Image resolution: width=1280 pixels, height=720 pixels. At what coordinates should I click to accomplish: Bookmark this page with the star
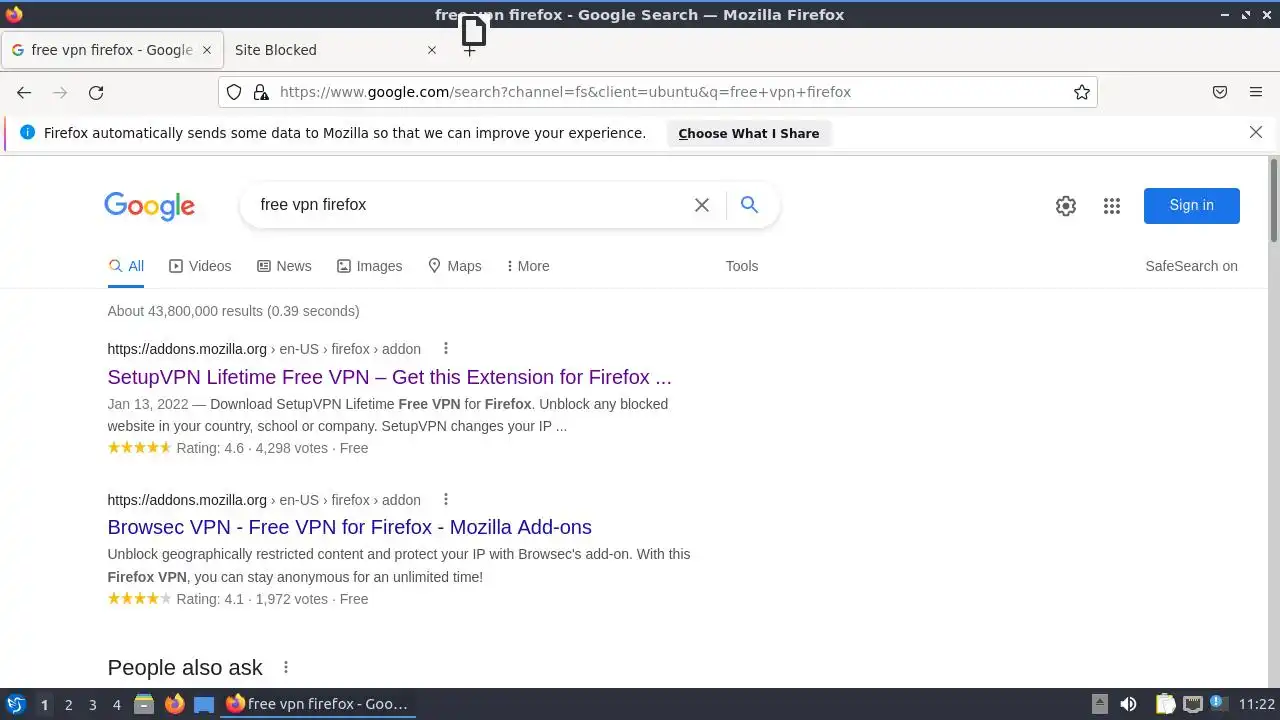pyautogui.click(x=1082, y=92)
